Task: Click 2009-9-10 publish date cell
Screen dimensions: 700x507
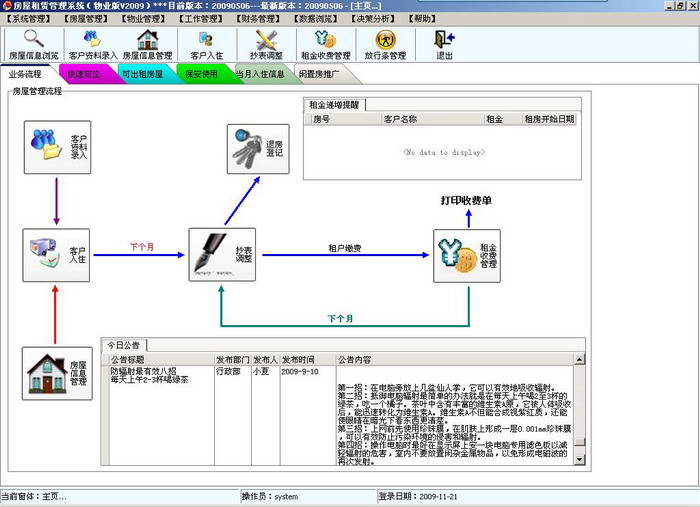Action: pyautogui.click(x=300, y=371)
